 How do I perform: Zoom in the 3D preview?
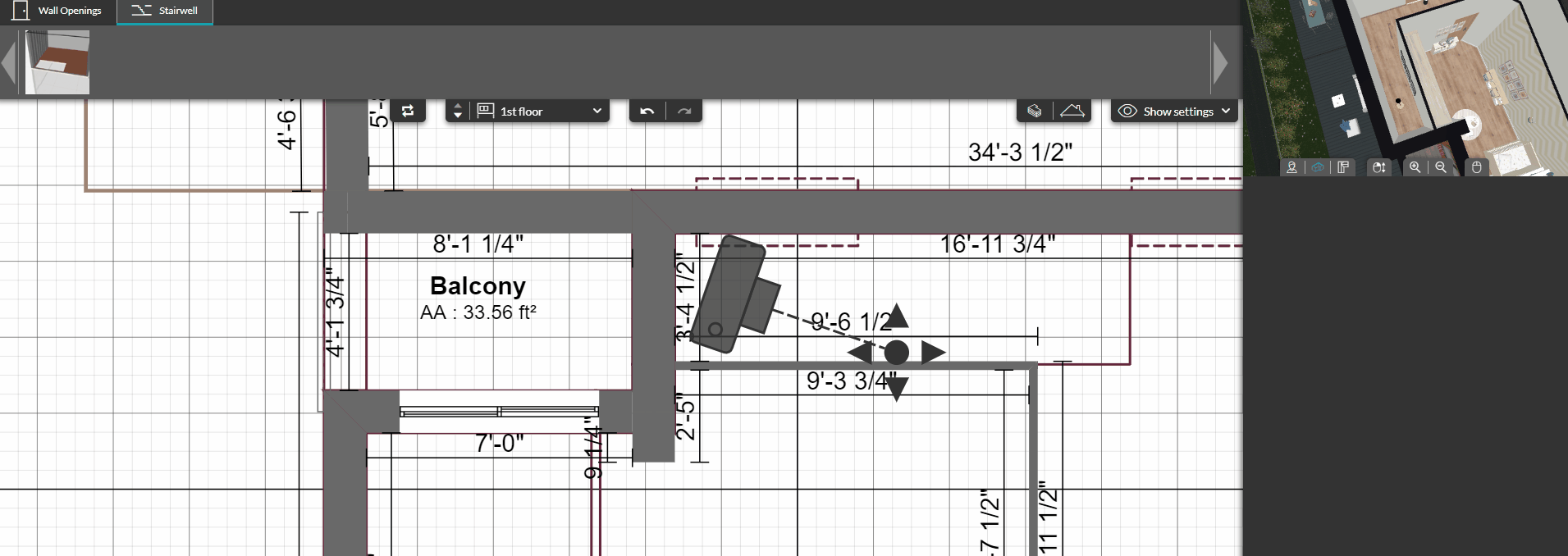1415,167
